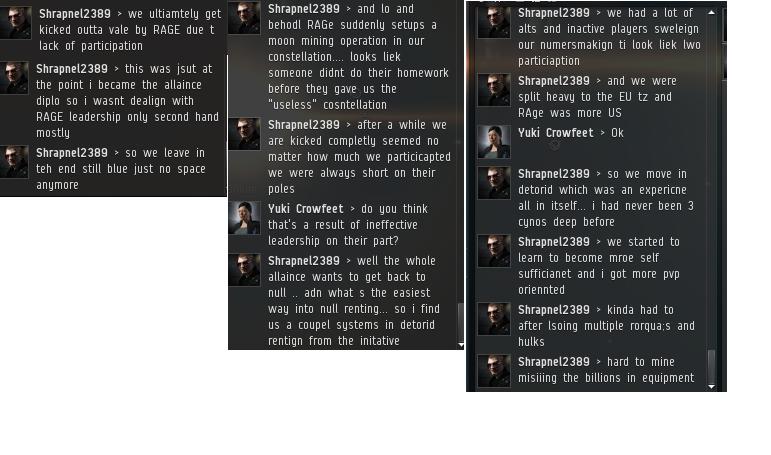Click Shrapnel2389 name in 'we had a lot of alts'
Image resolution: width=771 pixels, height=455 pixels.
pyautogui.click(x=554, y=13)
